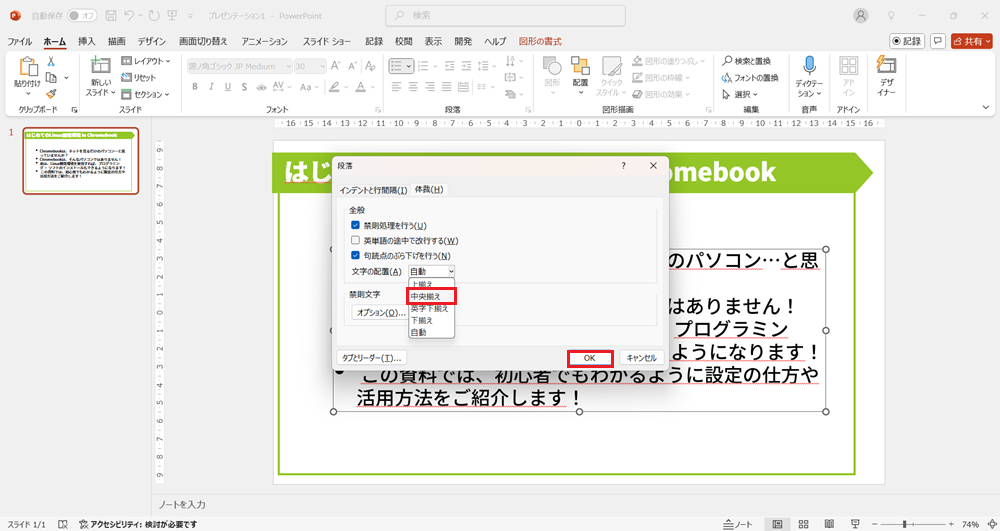Click the Undo arrow in title bar
1000x531 pixels.
click(x=129, y=15)
